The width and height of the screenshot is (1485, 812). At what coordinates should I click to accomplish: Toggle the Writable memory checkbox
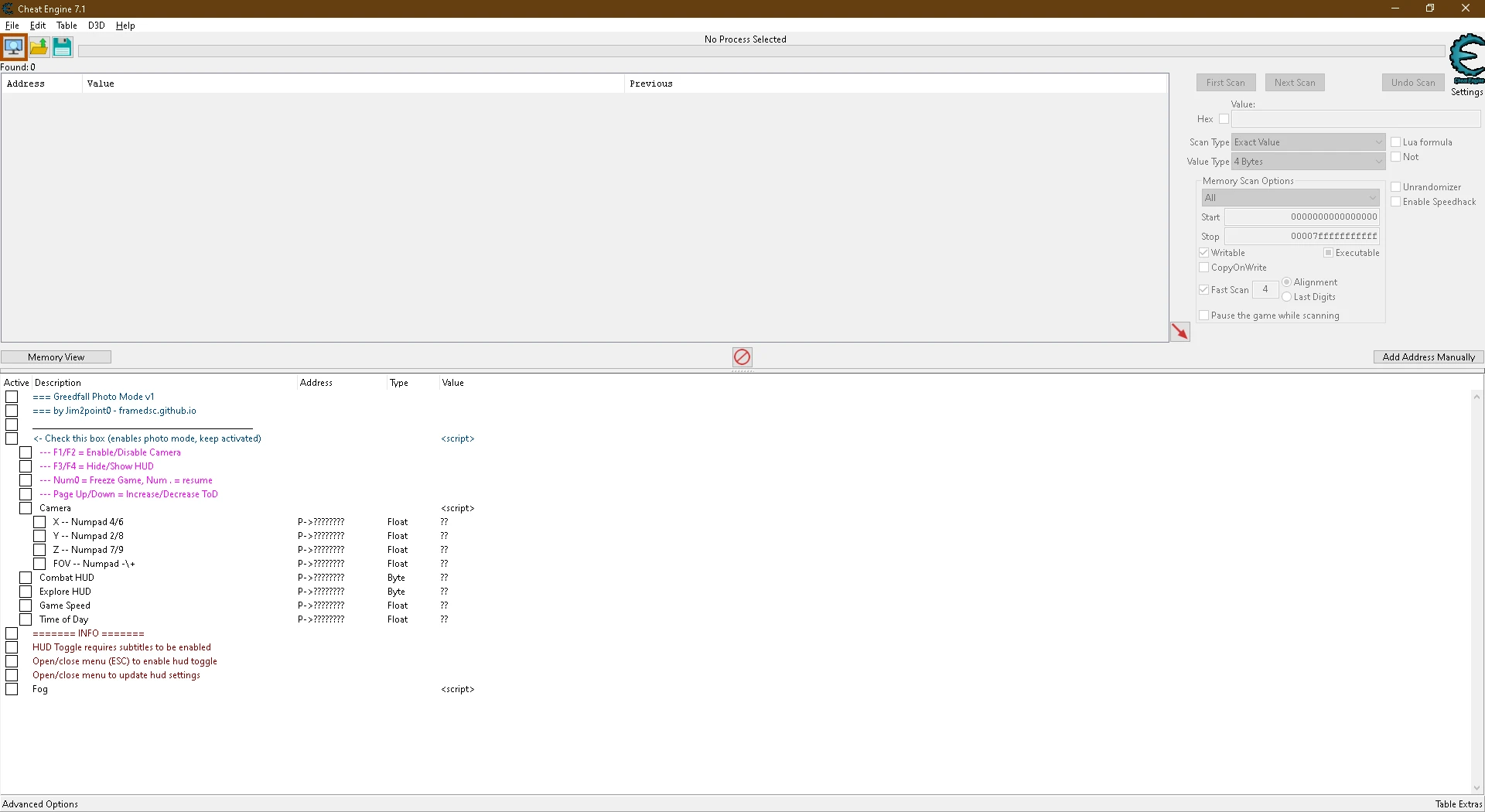[1204, 253]
